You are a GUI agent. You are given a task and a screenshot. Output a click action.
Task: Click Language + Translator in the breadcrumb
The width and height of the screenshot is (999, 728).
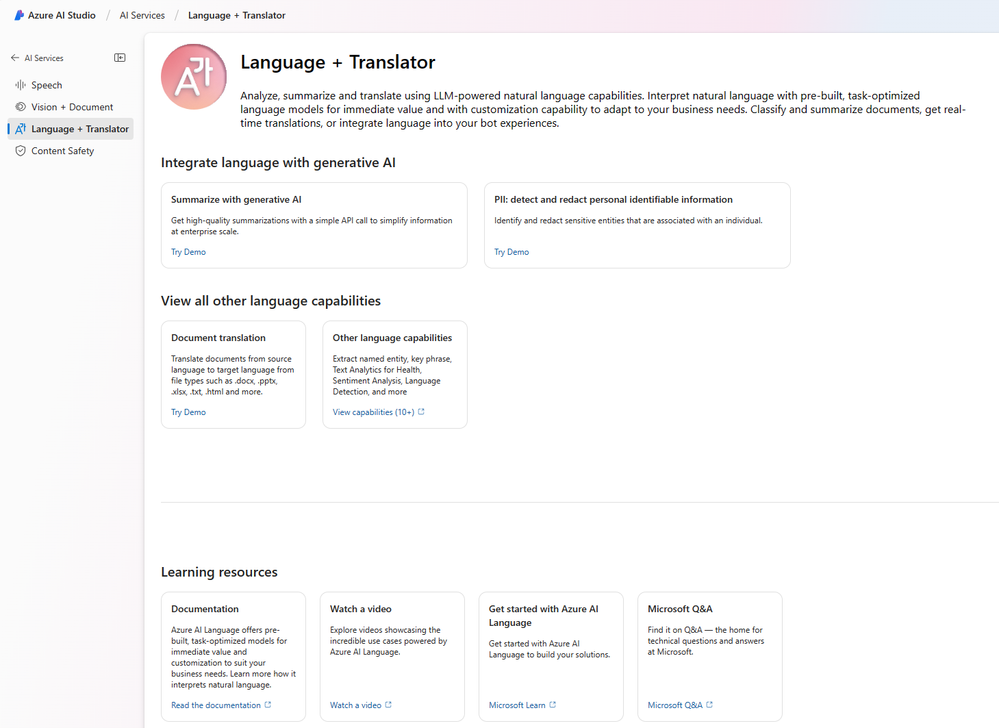pyautogui.click(x=236, y=15)
